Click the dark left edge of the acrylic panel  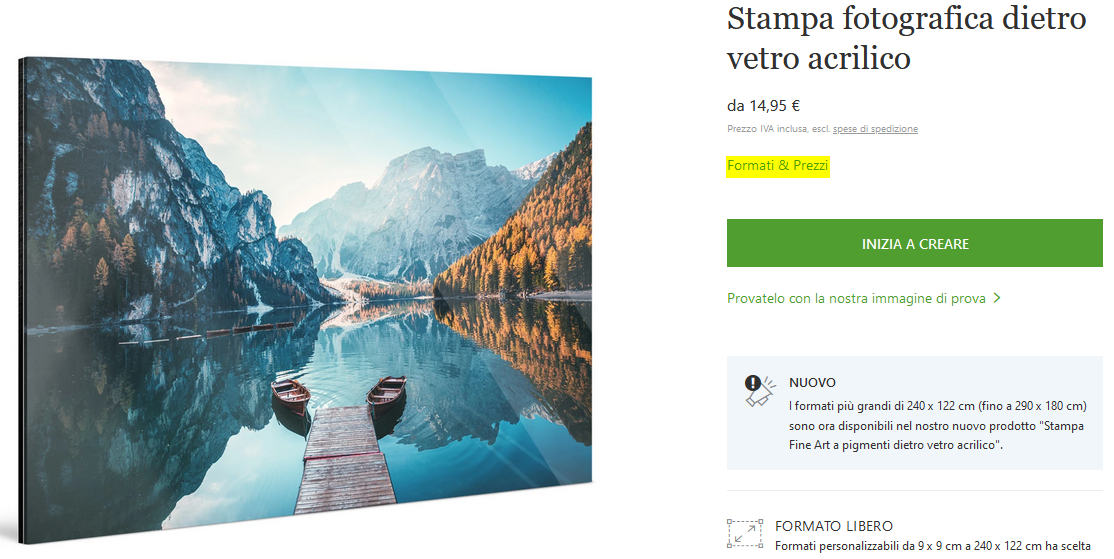tap(21, 300)
